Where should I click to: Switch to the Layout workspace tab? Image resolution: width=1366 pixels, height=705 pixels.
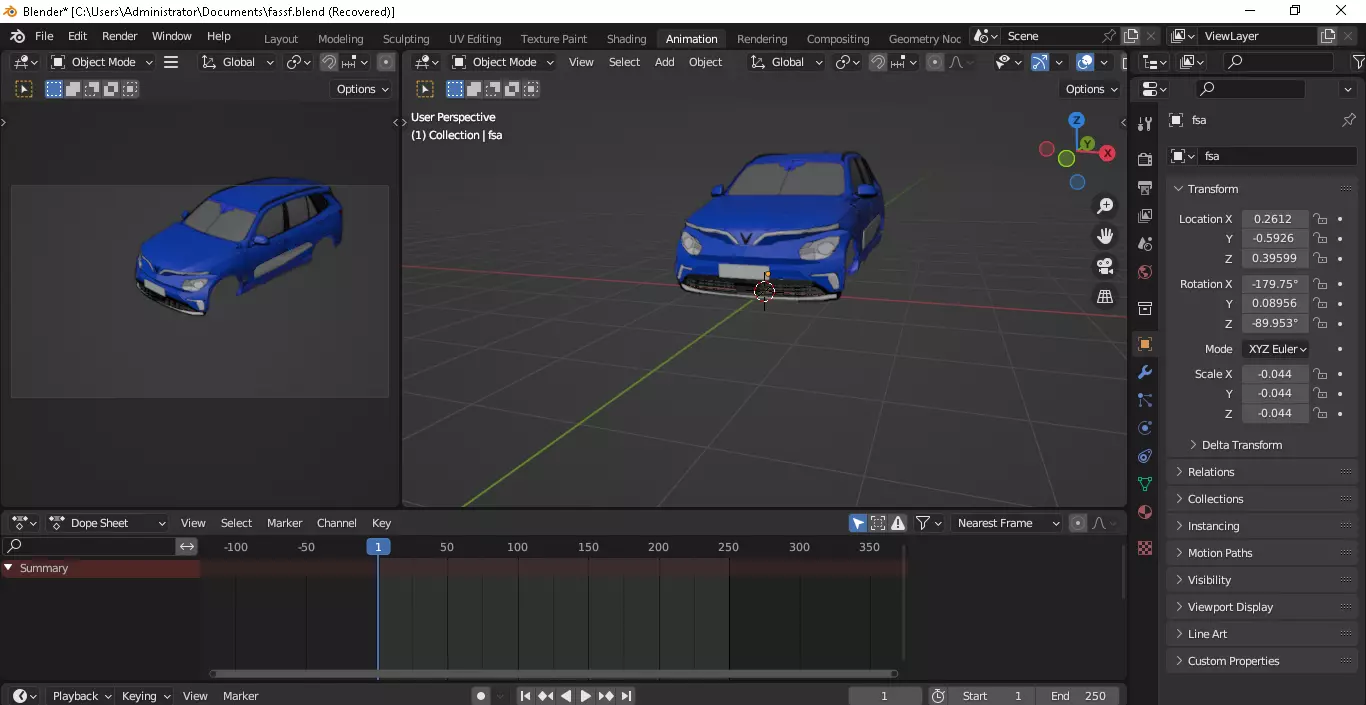281,39
